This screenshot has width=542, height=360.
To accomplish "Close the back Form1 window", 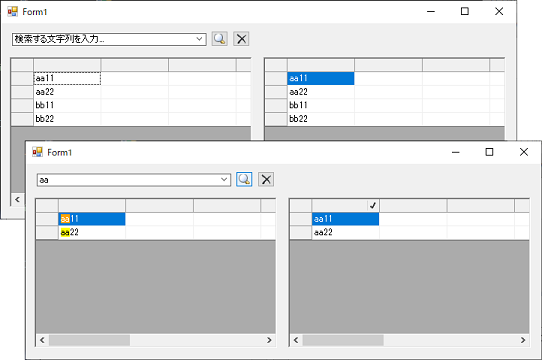I will [x=499, y=11].
